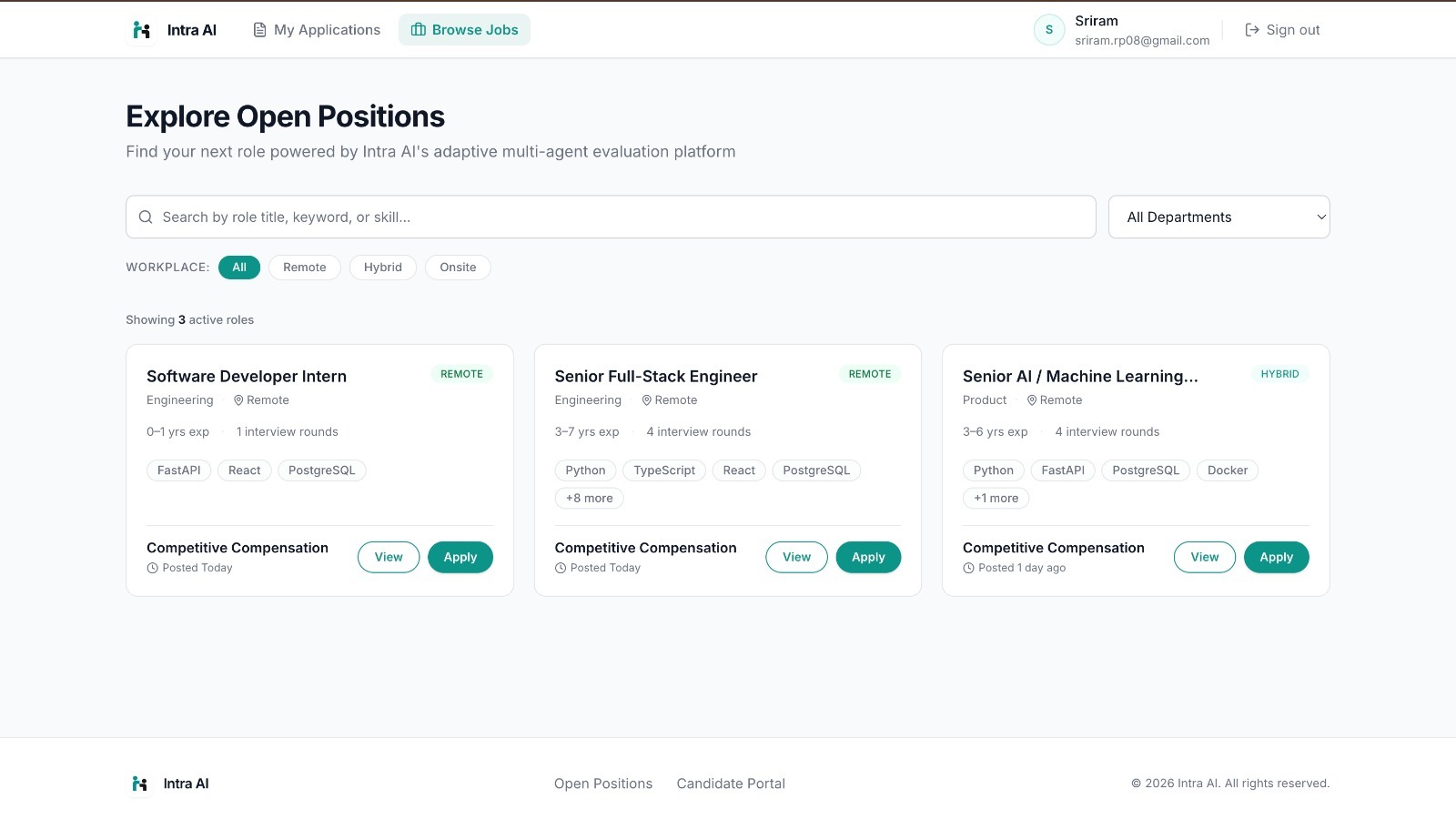
Task: Click the S user avatar circle
Action: pos(1049,30)
